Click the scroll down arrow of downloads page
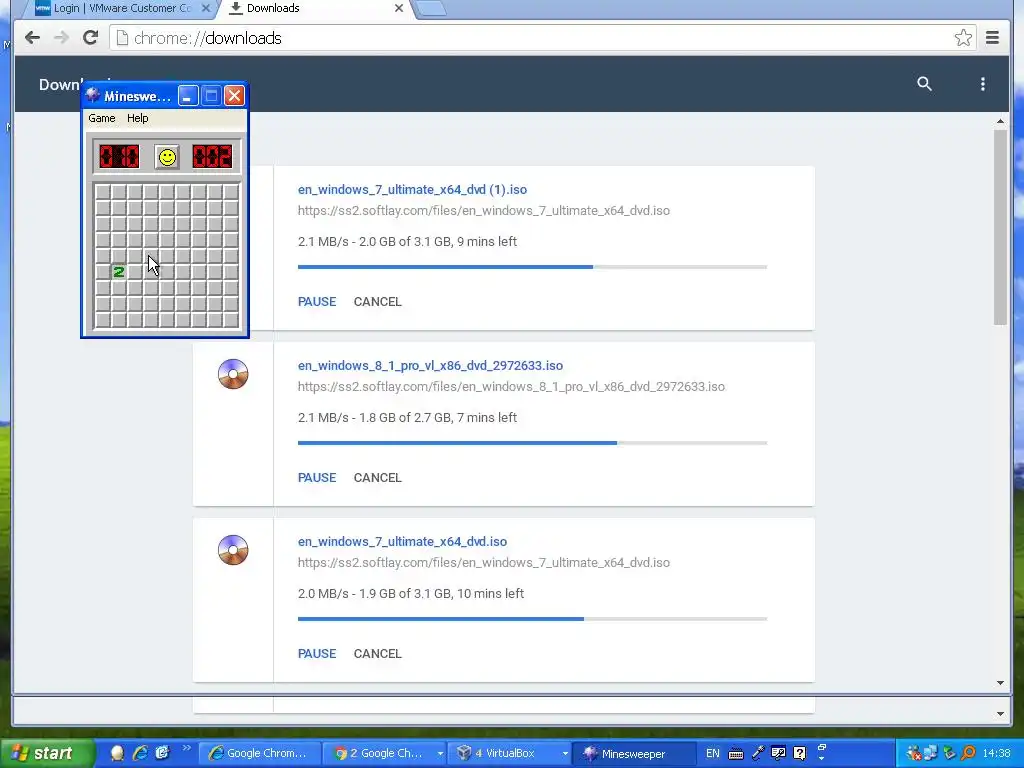The width and height of the screenshot is (1024, 768). [1000, 683]
